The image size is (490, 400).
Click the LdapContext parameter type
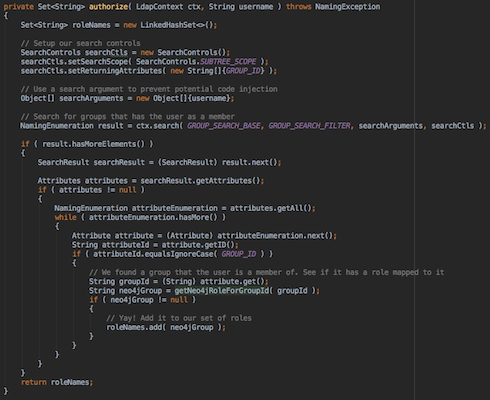(159, 7)
